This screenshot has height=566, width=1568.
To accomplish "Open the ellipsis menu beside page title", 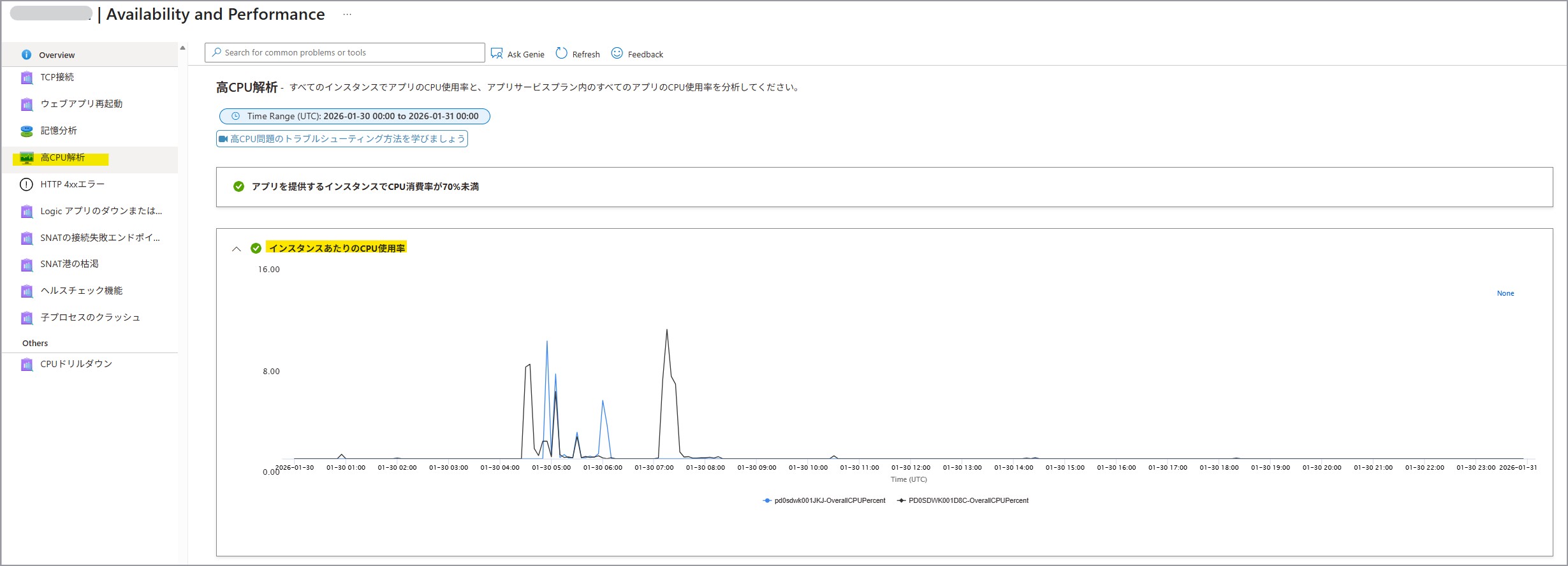I will click(347, 14).
